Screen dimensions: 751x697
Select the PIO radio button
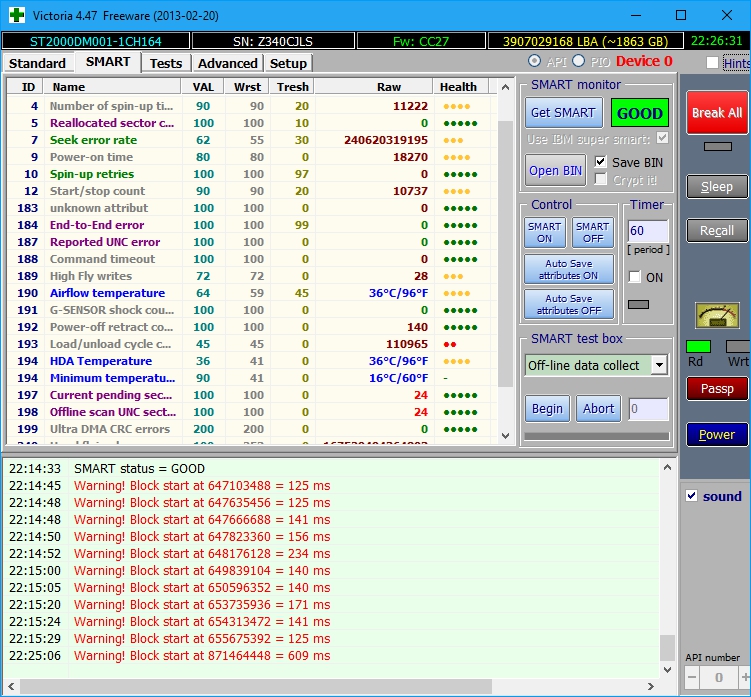pos(579,61)
